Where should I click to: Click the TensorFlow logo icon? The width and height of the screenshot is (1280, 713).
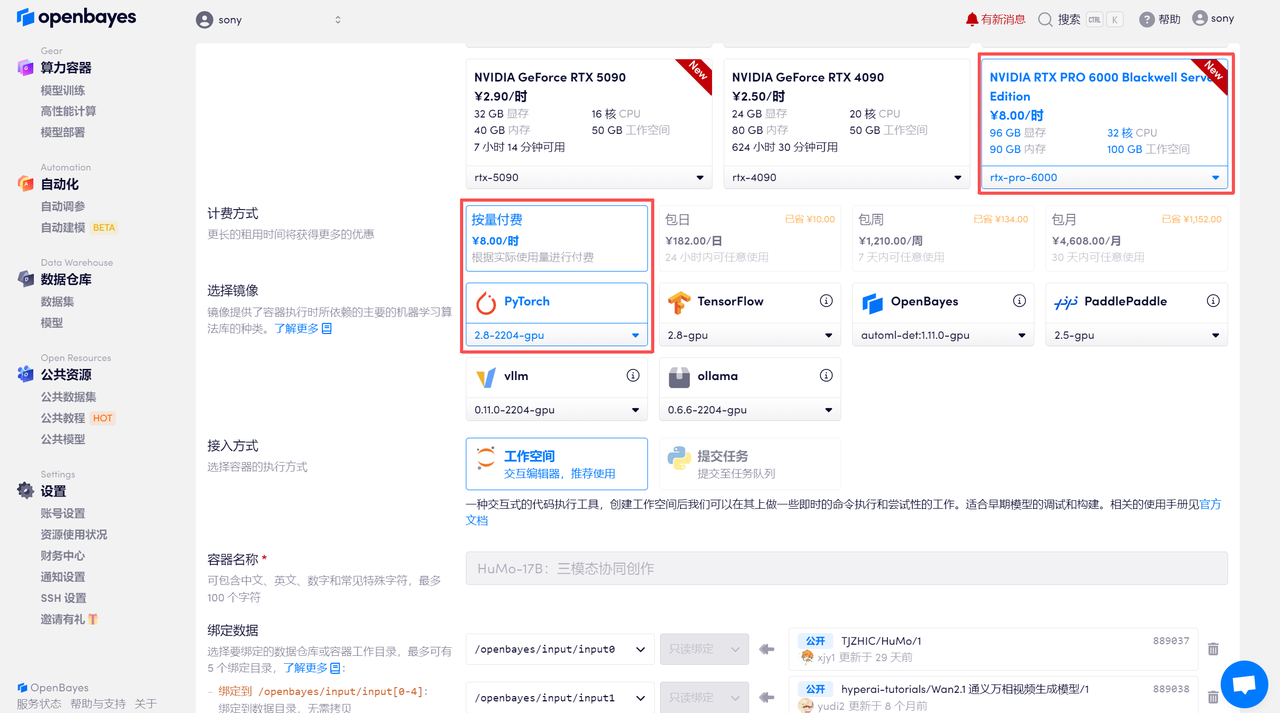(x=679, y=302)
